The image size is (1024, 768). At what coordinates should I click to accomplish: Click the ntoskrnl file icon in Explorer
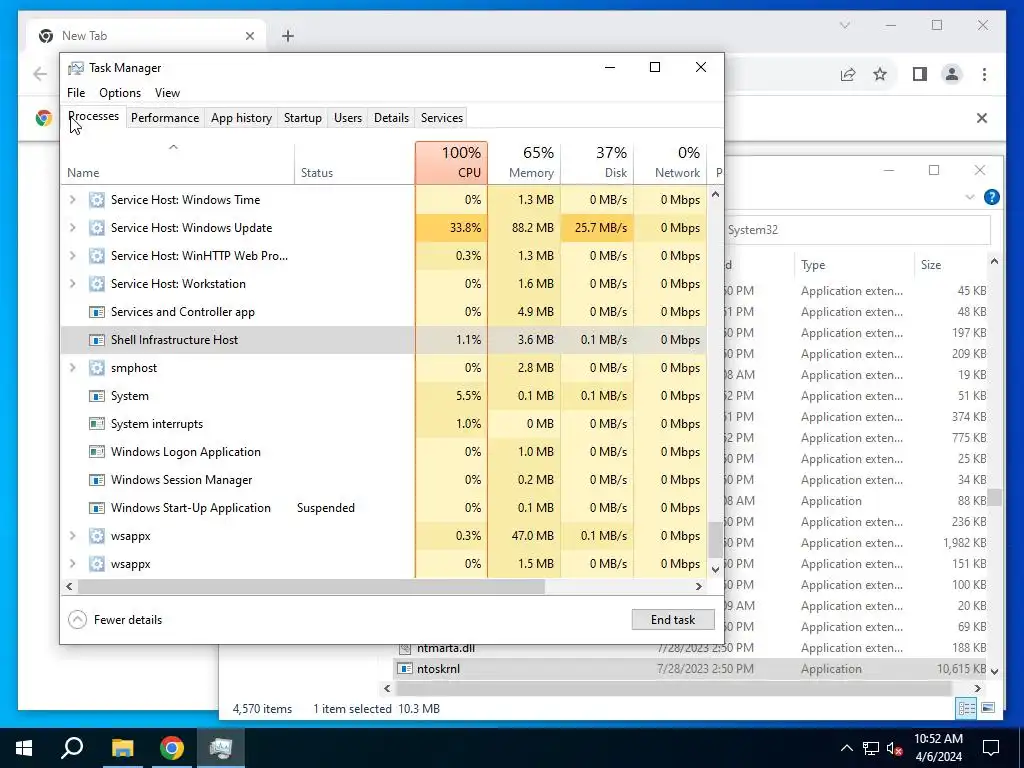tap(405, 669)
